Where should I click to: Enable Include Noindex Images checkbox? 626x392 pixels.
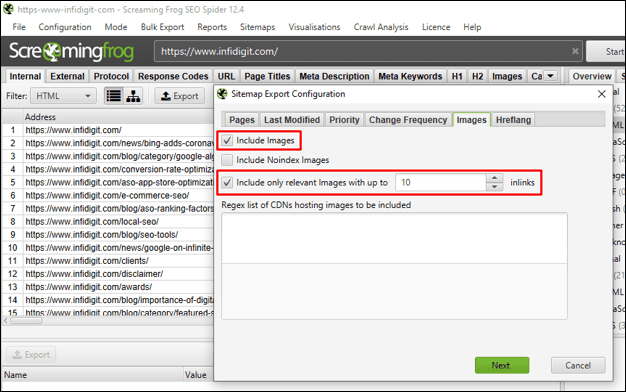pyautogui.click(x=227, y=160)
